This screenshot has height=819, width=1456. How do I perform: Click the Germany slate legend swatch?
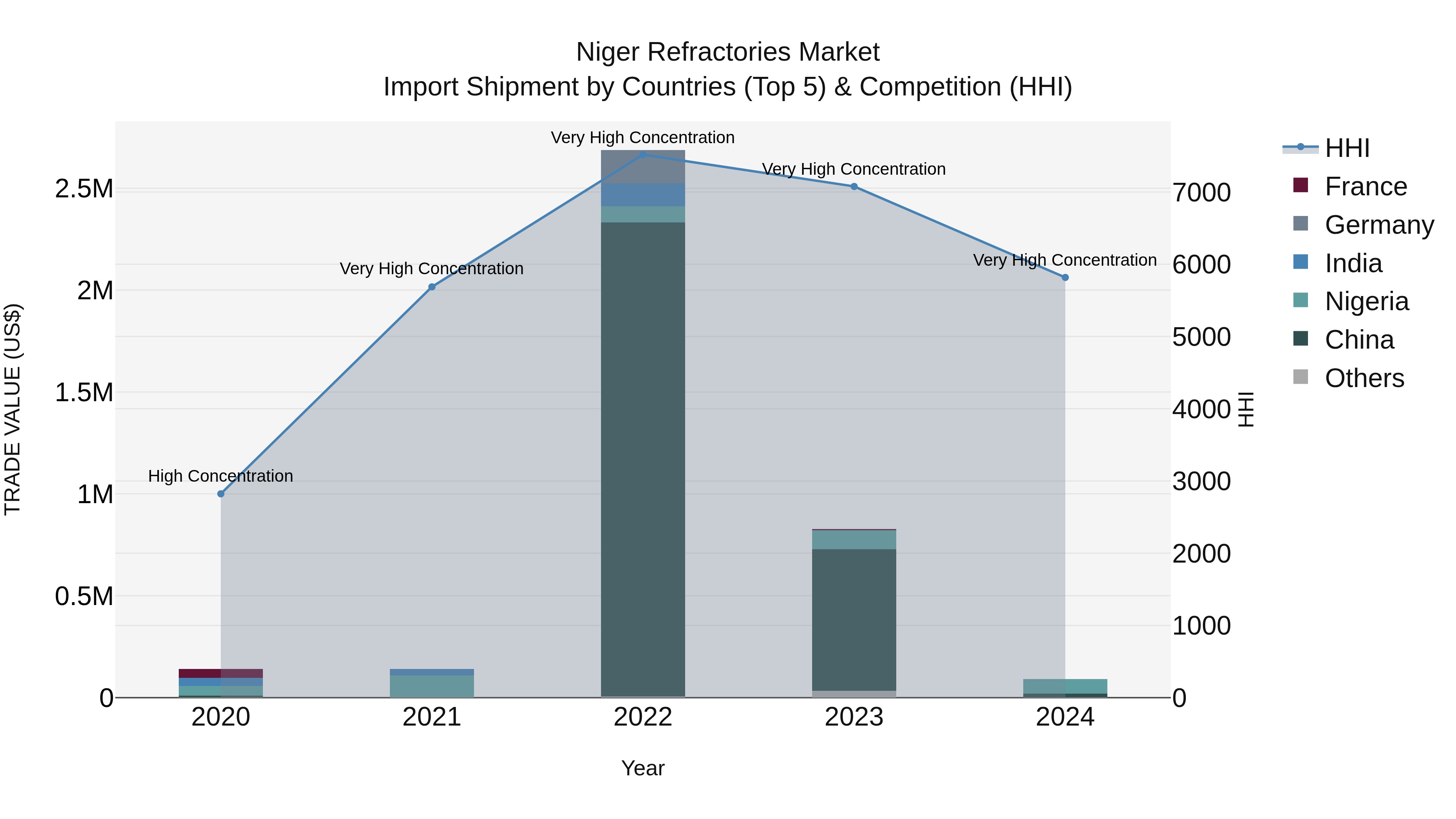pos(1301,223)
